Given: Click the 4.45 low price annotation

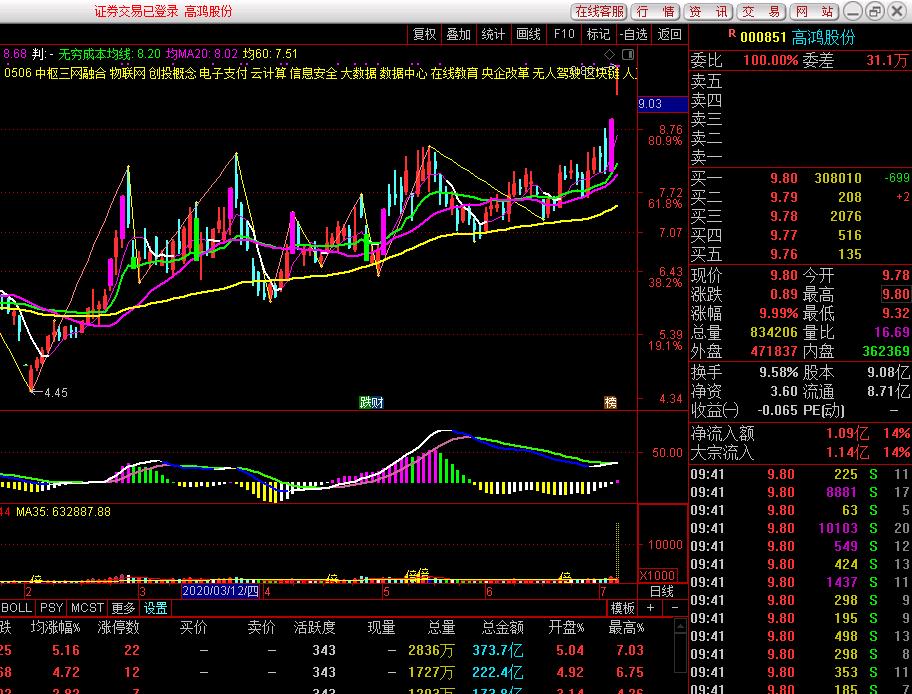Looking at the screenshot, I should pos(55,393).
